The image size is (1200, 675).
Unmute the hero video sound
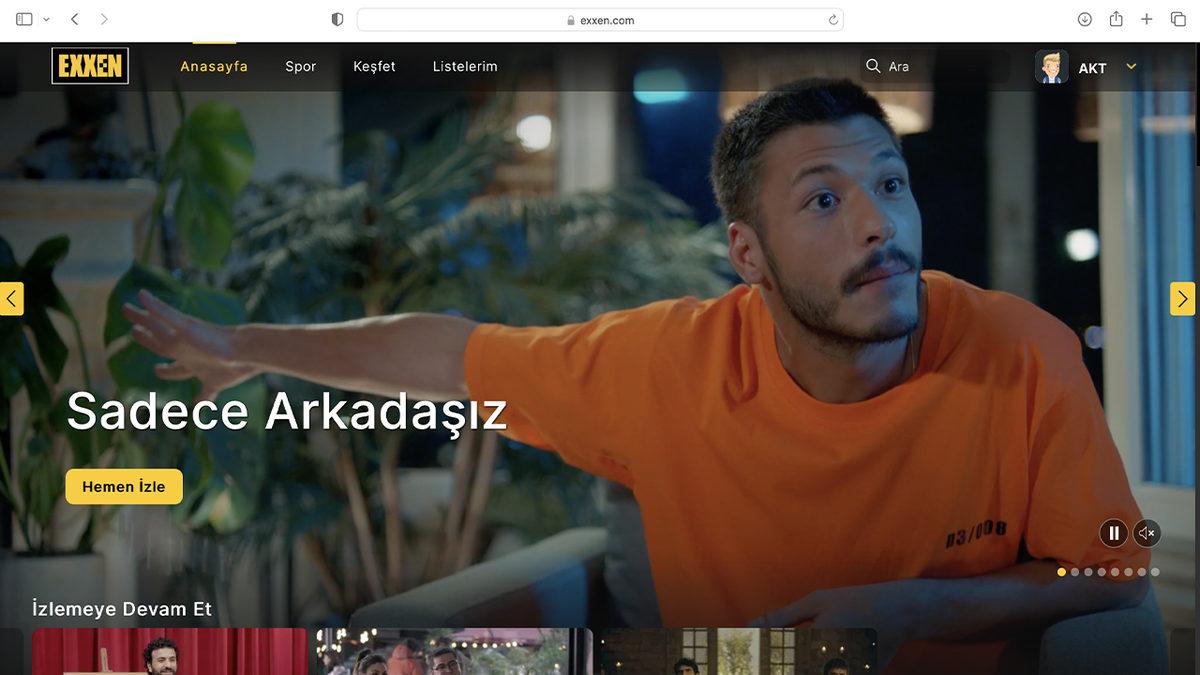(x=1147, y=532)
